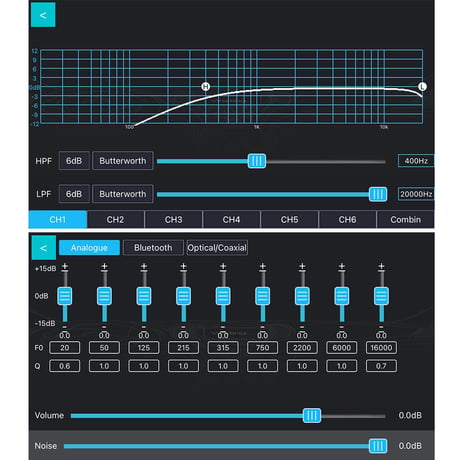Decrease gain with minus on 20 Hz band
This screenshot has height=460, width=460.
point(65,327)
